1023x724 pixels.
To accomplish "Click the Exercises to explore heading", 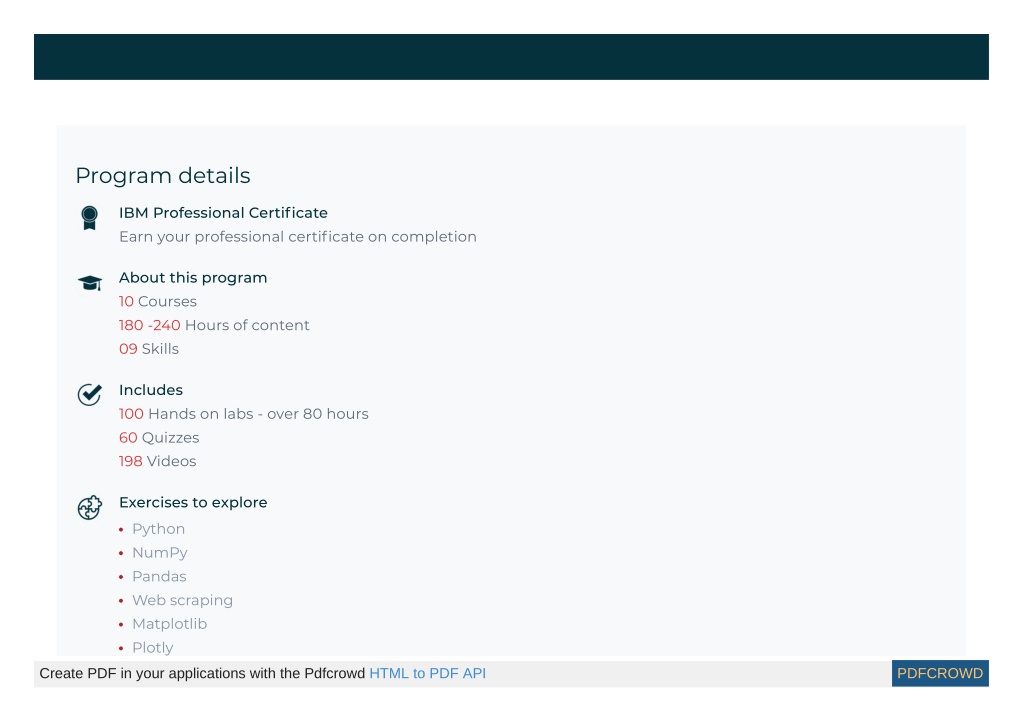I will 193,503.
